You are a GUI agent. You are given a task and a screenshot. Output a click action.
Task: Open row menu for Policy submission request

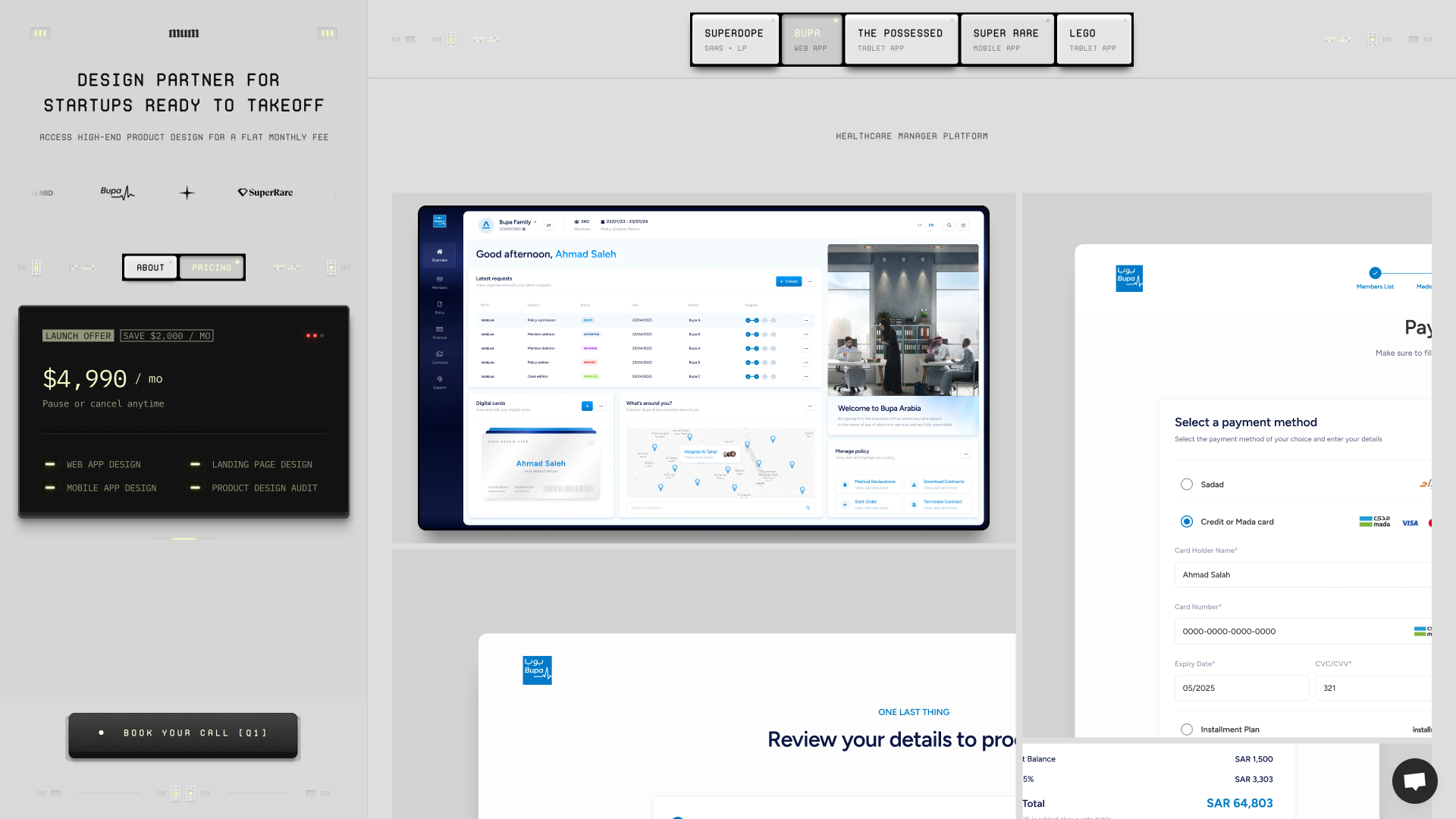(x=806, y=320)
